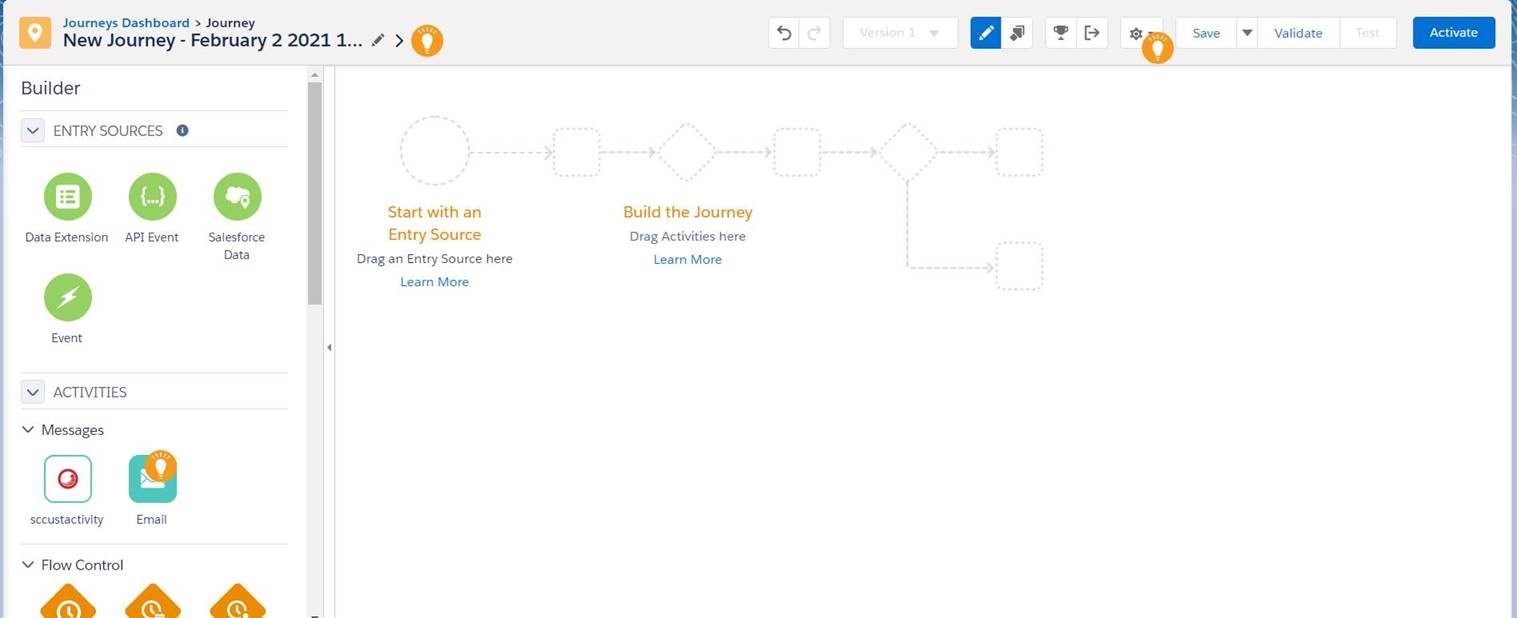
Task: Click the Validate button
Action: pyautogui.click(x=1297, y=32)
